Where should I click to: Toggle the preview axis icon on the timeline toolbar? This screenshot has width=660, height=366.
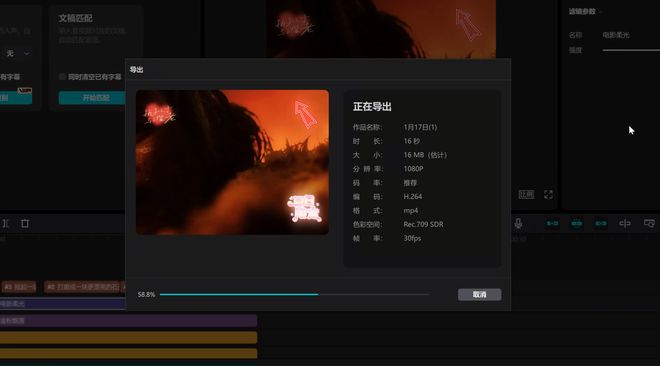coord(625,223)
